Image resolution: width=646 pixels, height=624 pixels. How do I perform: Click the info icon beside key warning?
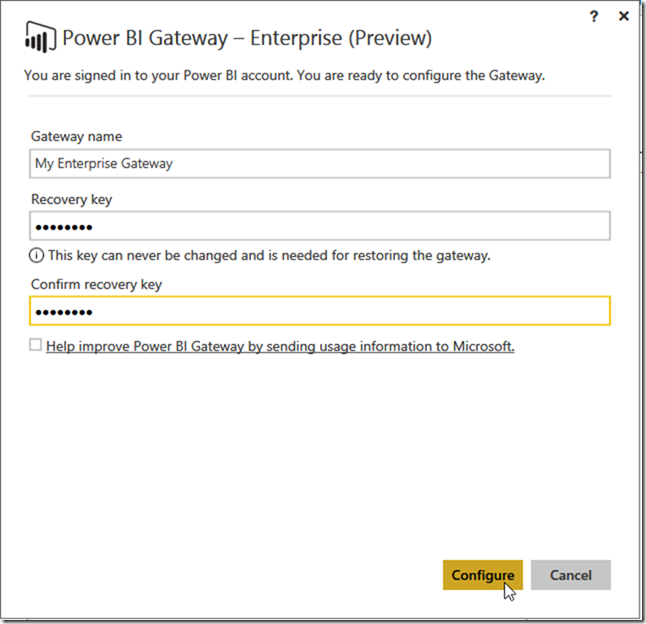[36, 256]
